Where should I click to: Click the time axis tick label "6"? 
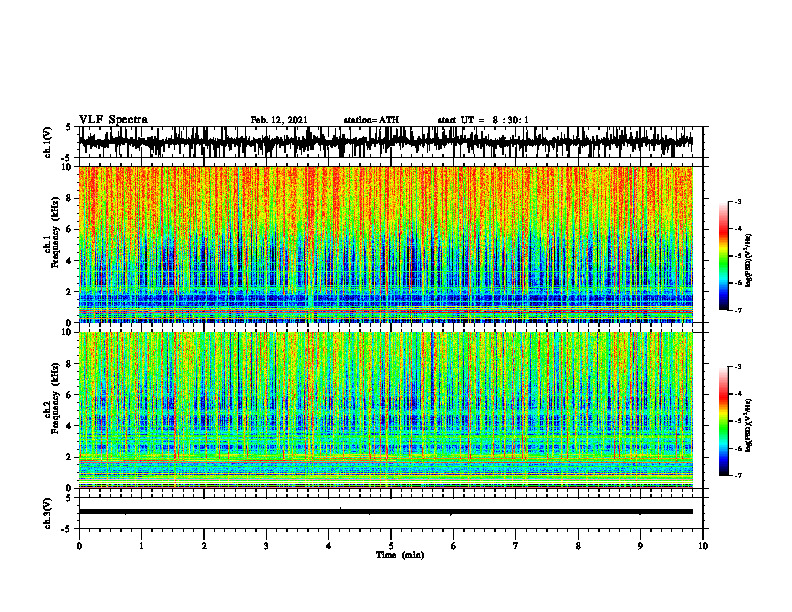tap(454, 546)
